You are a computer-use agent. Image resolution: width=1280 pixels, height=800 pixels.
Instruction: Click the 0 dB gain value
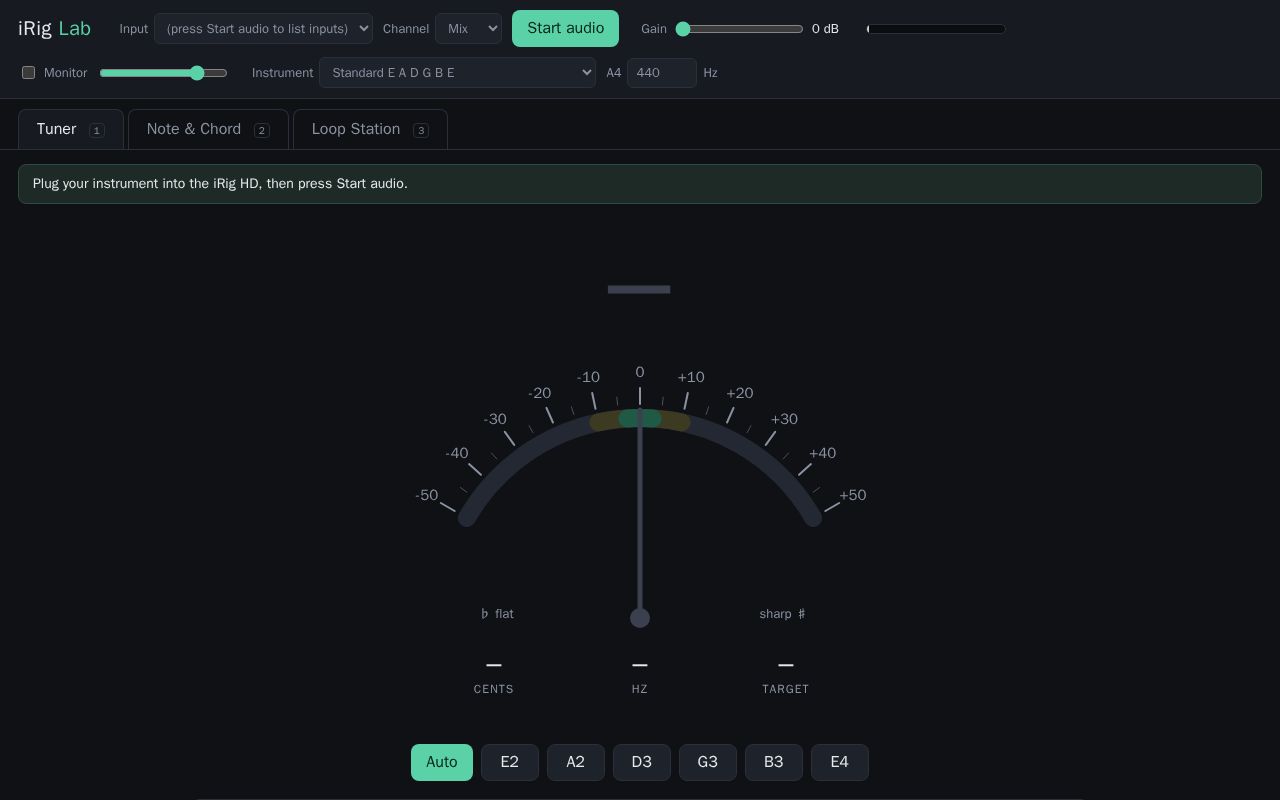coord(825,29)
